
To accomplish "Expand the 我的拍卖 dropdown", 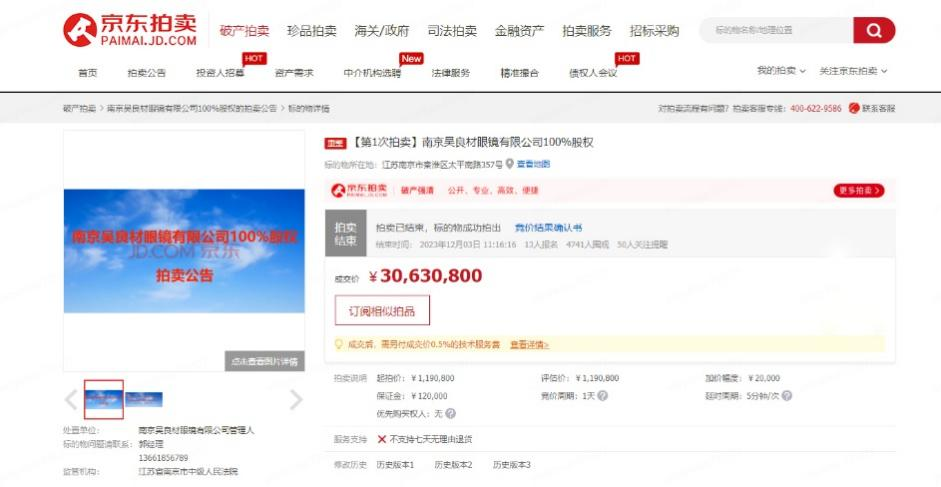I will [x=780, y=71].
